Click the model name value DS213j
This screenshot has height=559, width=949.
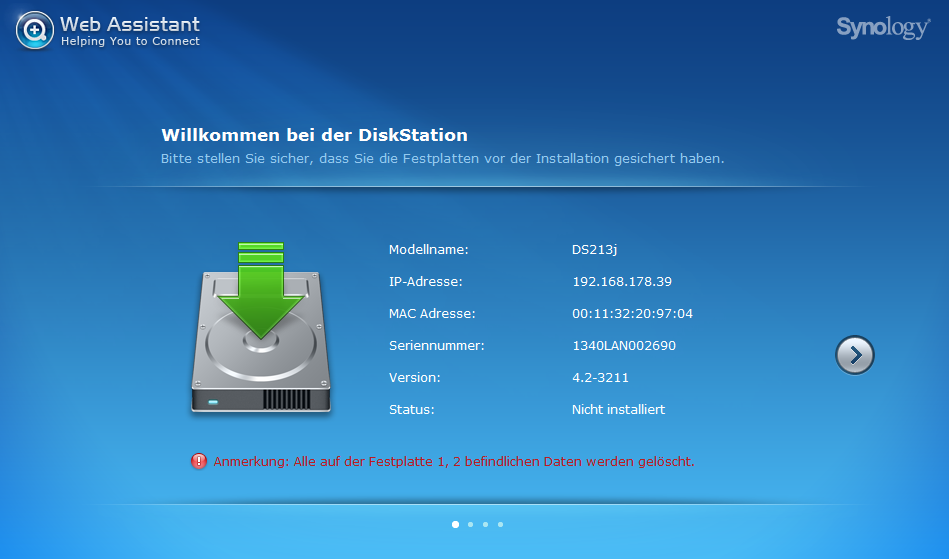594,249
